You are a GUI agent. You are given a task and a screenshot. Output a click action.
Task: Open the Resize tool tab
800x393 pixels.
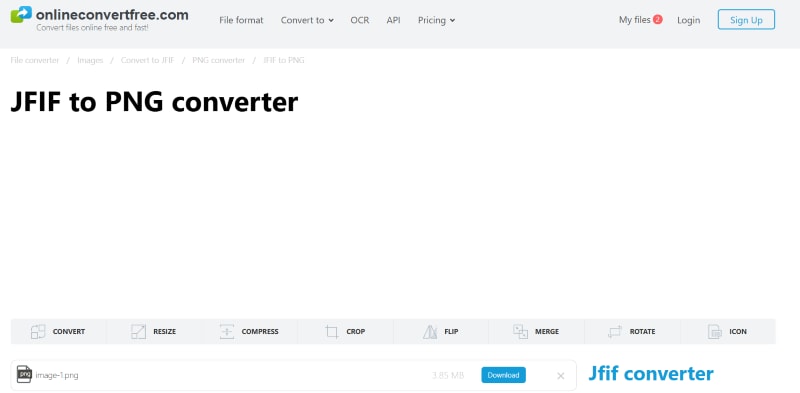(x=154, y=331)
